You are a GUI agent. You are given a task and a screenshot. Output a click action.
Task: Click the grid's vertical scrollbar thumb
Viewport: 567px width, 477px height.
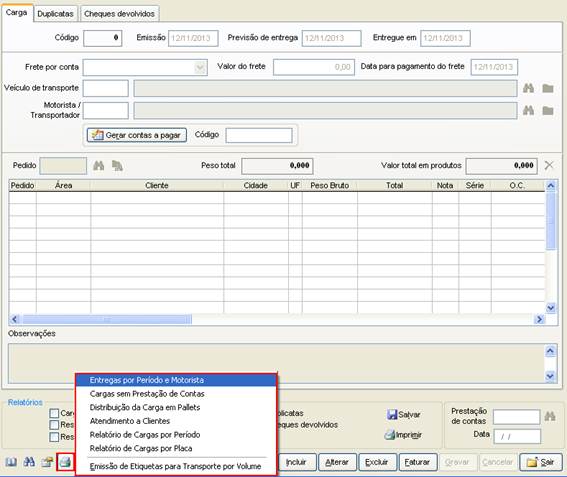click(550, 221)
